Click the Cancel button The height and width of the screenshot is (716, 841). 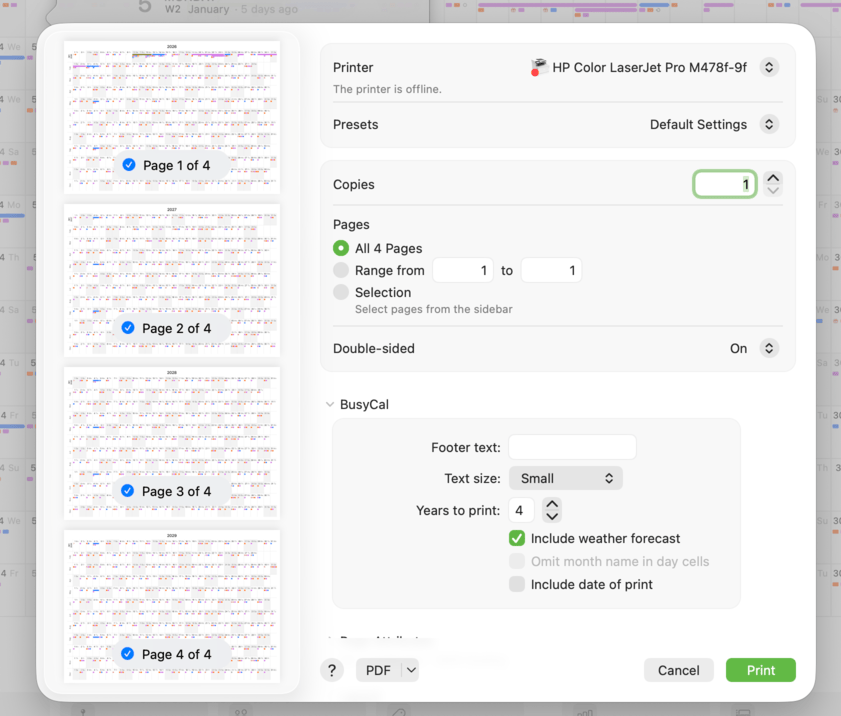coord(678,670)
